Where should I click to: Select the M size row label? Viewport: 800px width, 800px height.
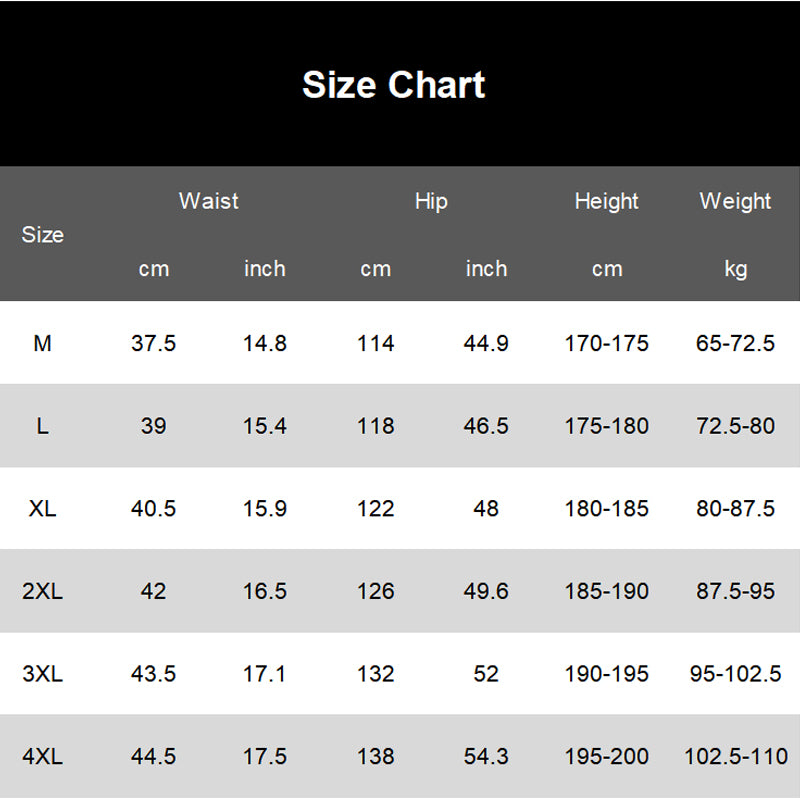coord(42,343)
